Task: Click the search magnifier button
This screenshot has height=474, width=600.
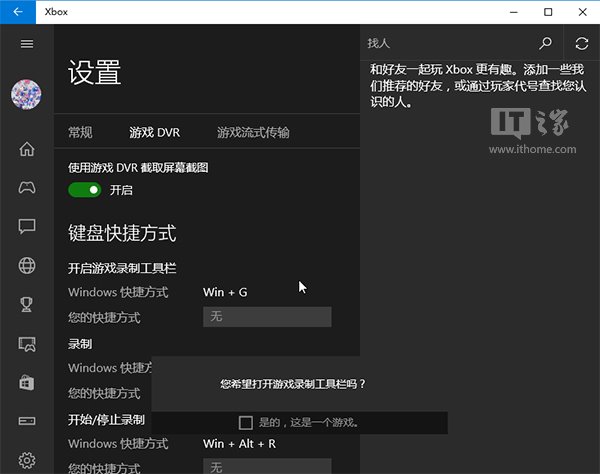Action: click(x=545, y=43)
